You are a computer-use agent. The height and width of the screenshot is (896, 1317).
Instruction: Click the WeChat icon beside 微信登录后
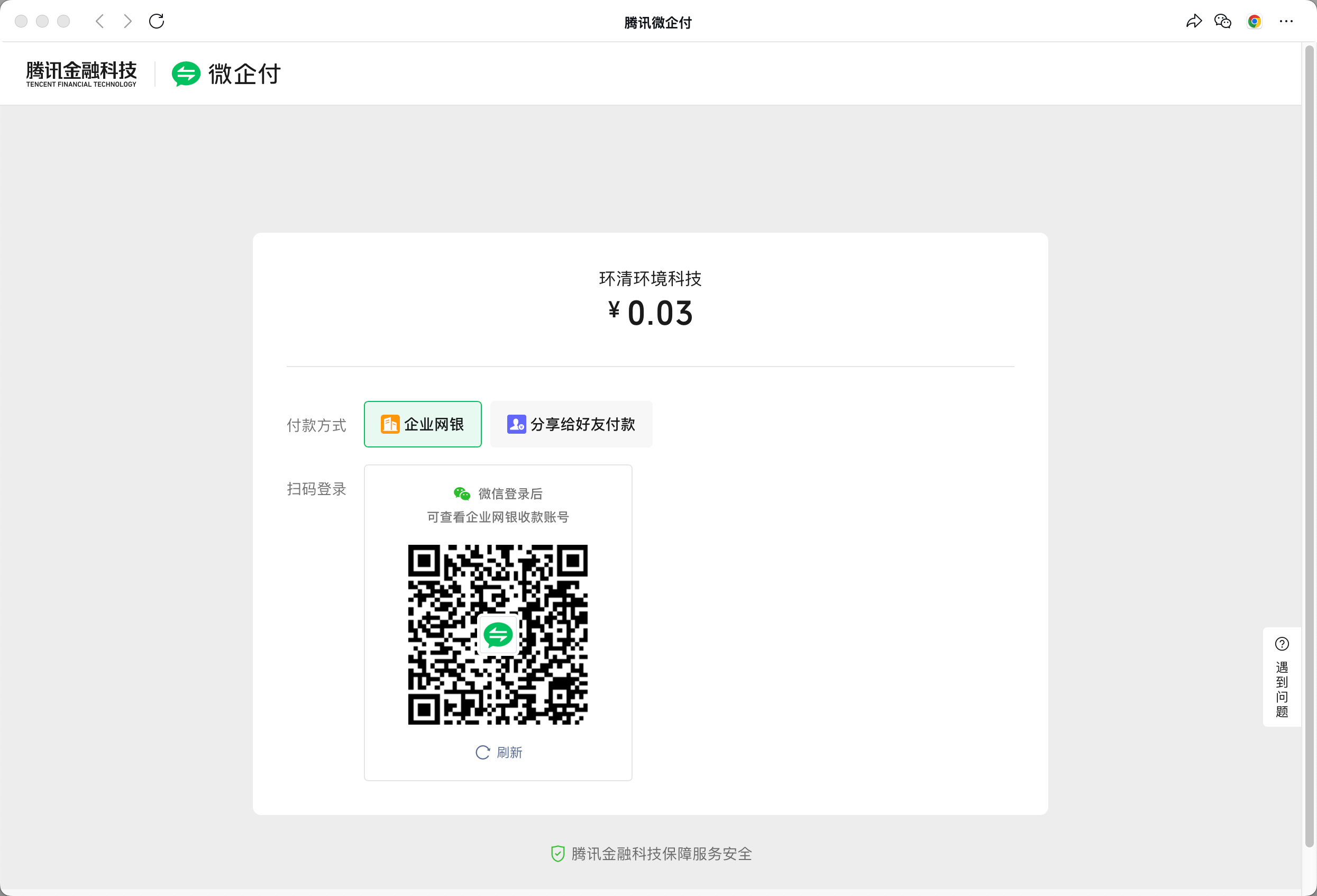(462, 493)
